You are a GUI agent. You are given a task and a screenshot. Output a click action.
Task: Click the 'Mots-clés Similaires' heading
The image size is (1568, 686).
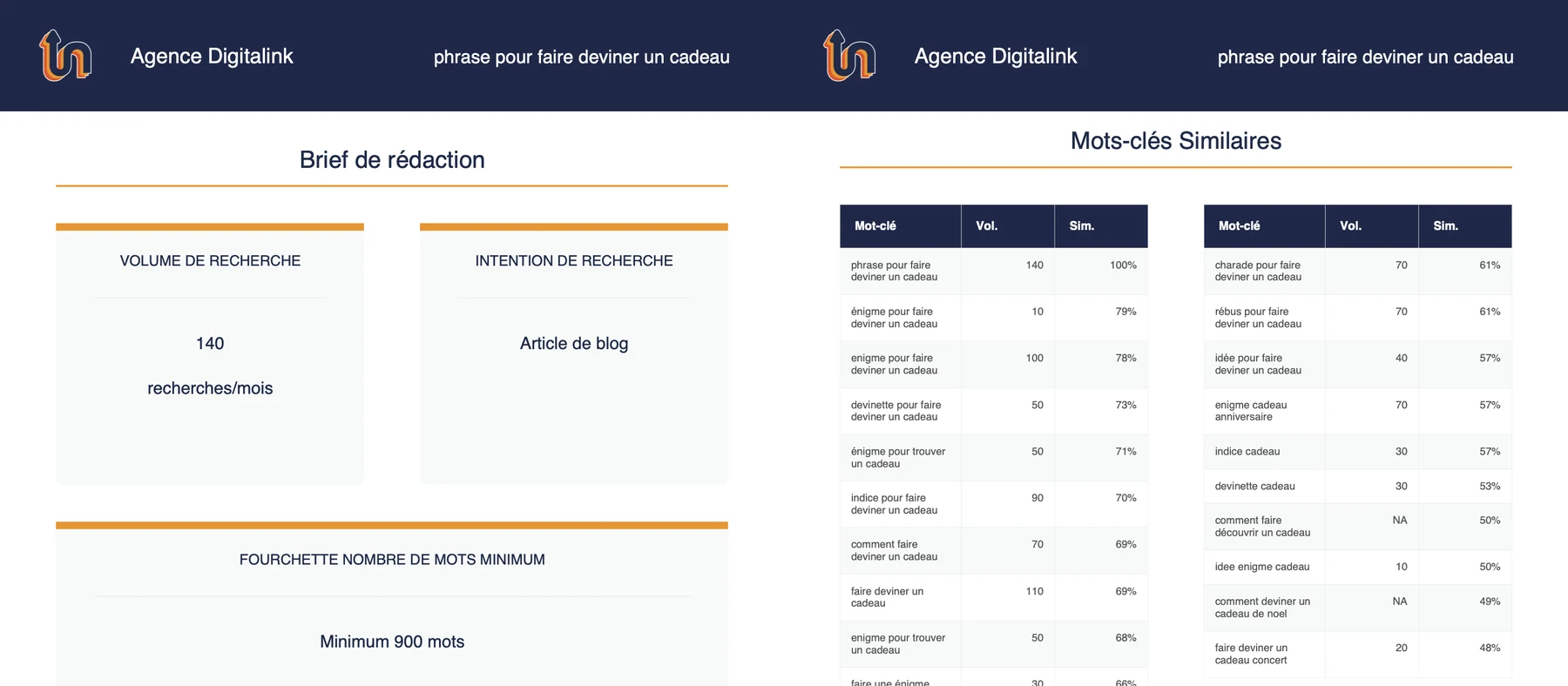pyautogui.click(x=1176, y=140)
